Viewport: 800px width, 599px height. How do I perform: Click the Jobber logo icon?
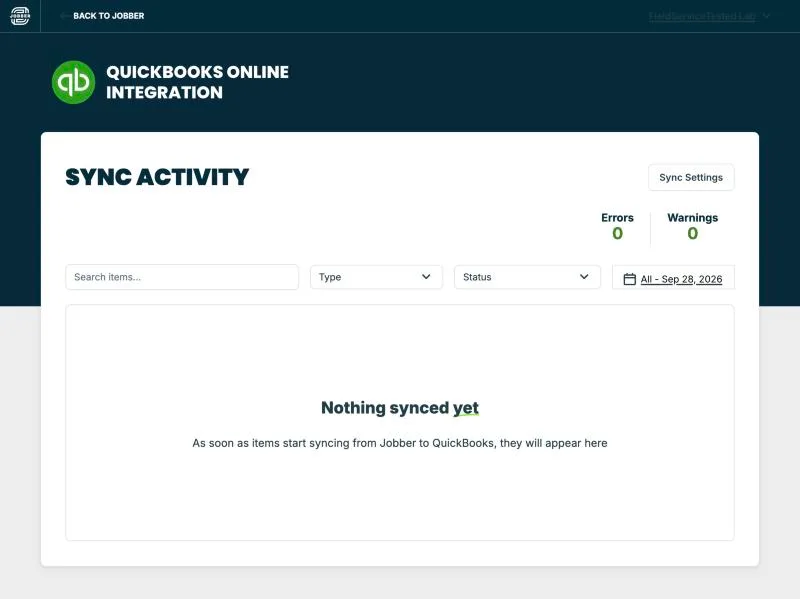20,16
